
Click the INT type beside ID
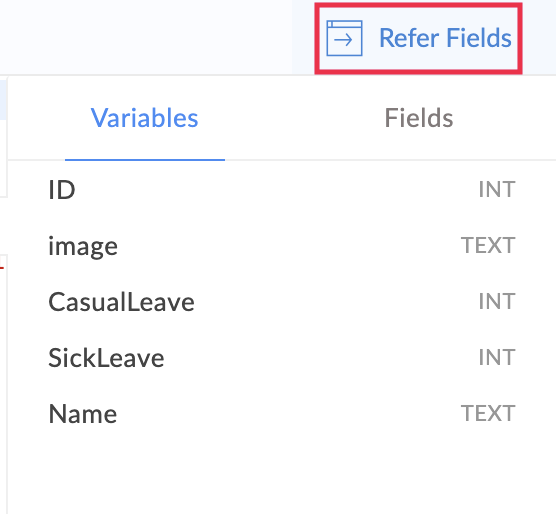497,190
